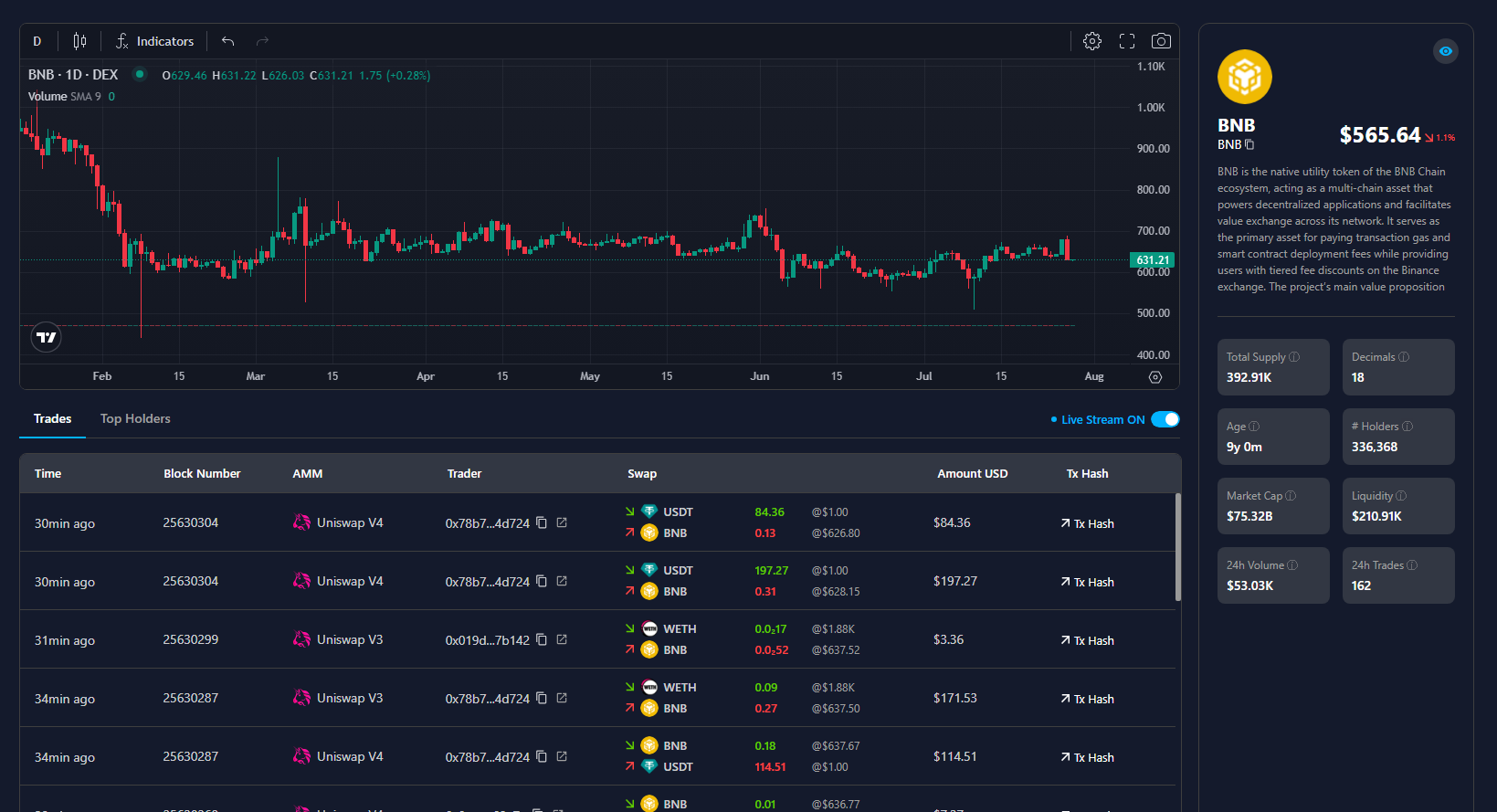Click the BNB coin logo

[1245, 77]
